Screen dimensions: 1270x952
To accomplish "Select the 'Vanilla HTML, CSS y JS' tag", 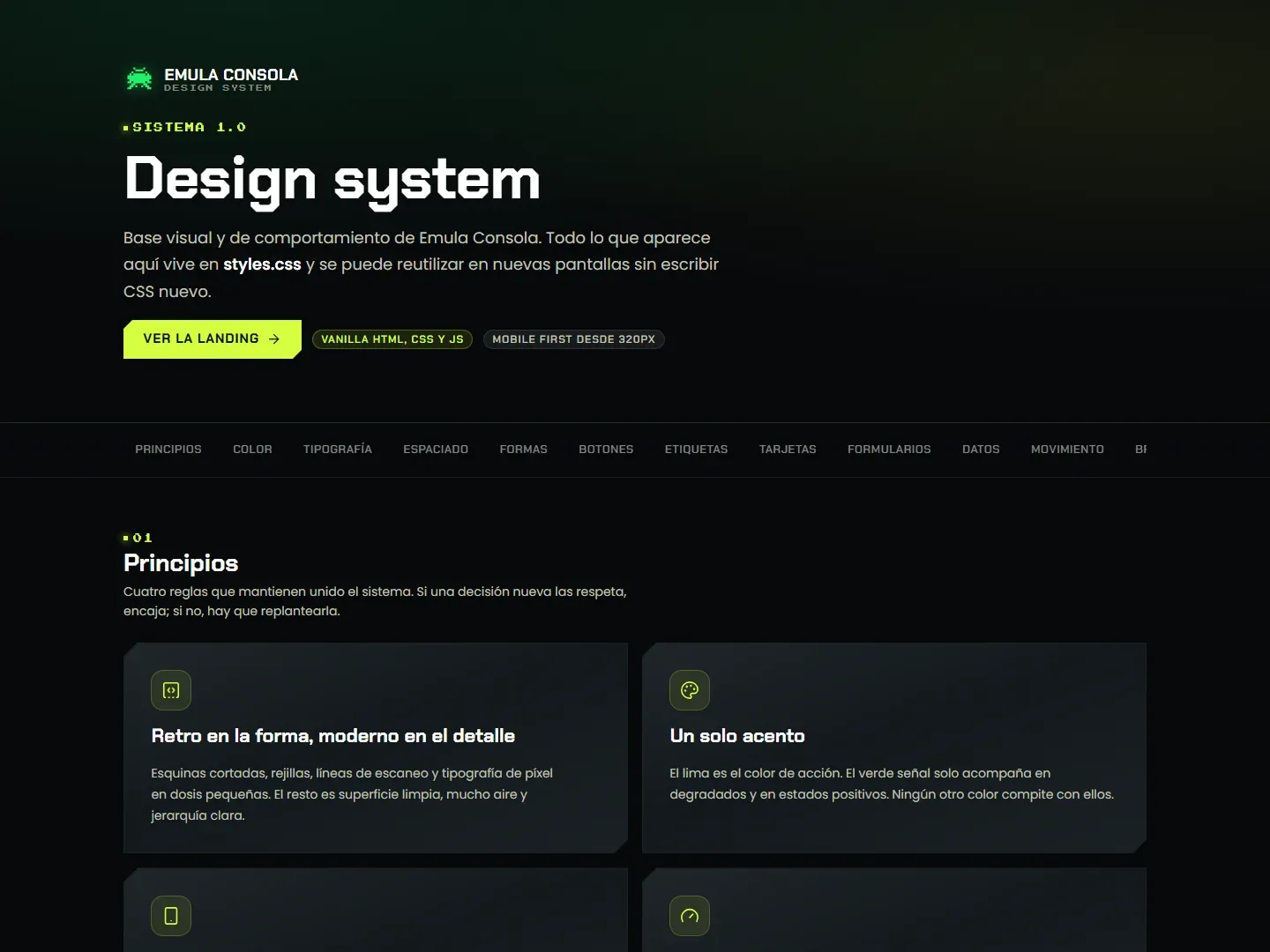I will (392, 339).
